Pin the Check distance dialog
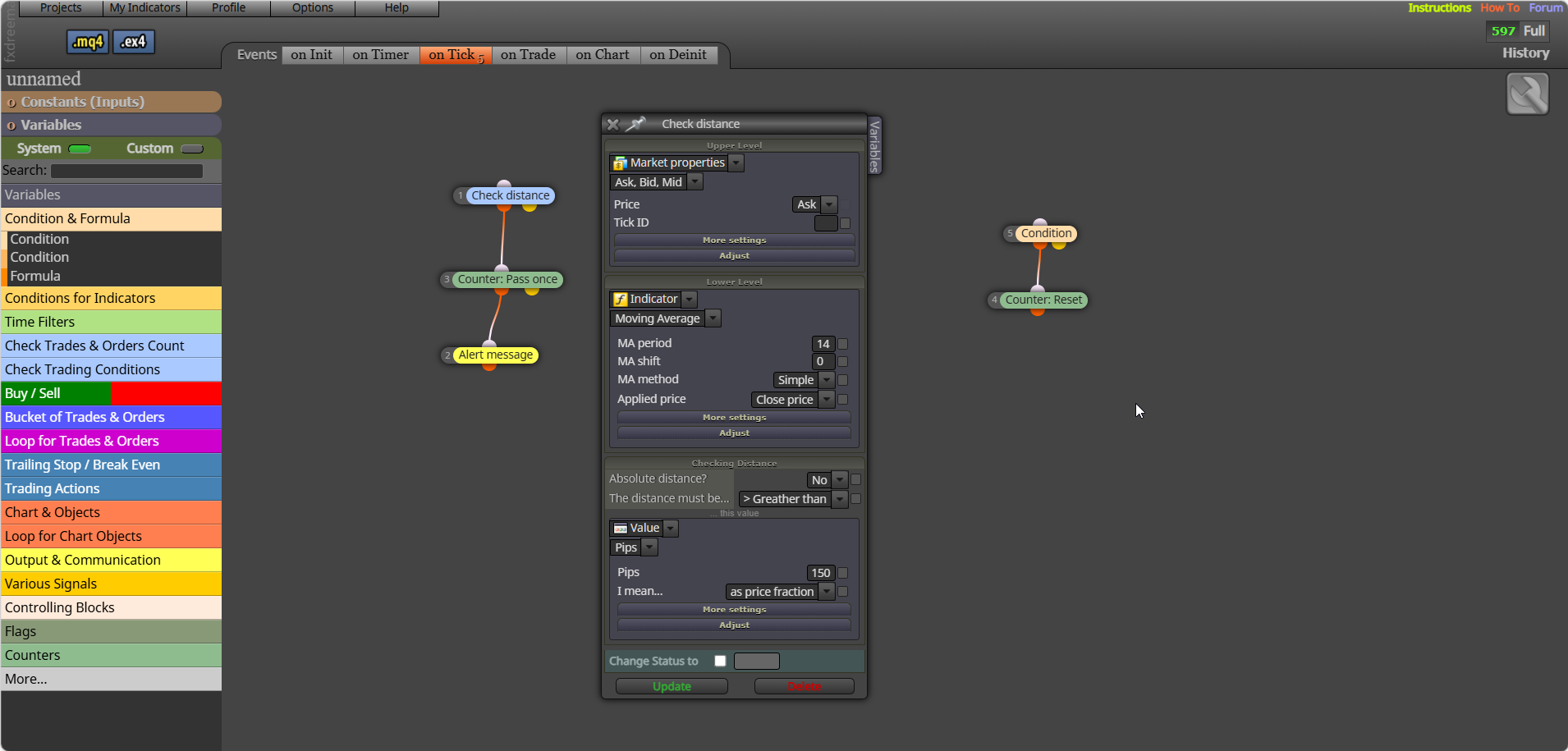The height and width of the screenshot is (751, 1568). click(x=635, y=124)
